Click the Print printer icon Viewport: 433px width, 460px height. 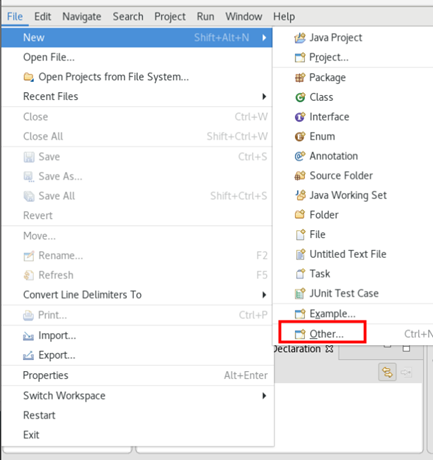pyautogui.click(x=28, y=315)
